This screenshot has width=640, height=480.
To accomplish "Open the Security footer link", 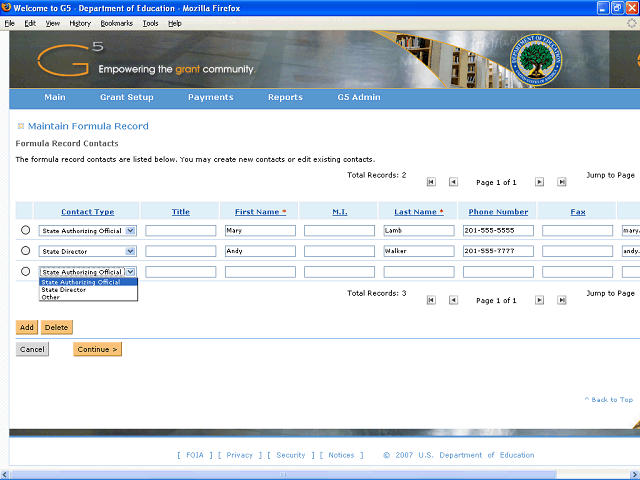I will coord(291,455).
